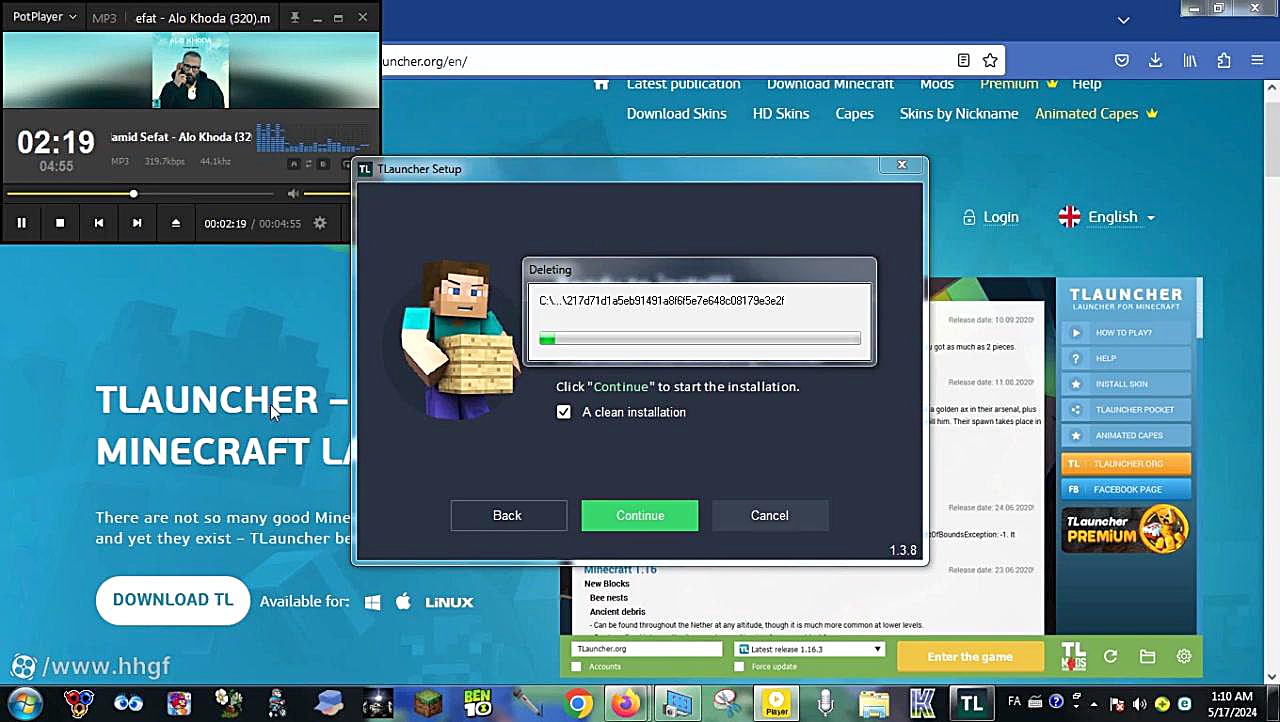
Task: Pin PotPlayer window on top
Action: (x=294, y=17)
